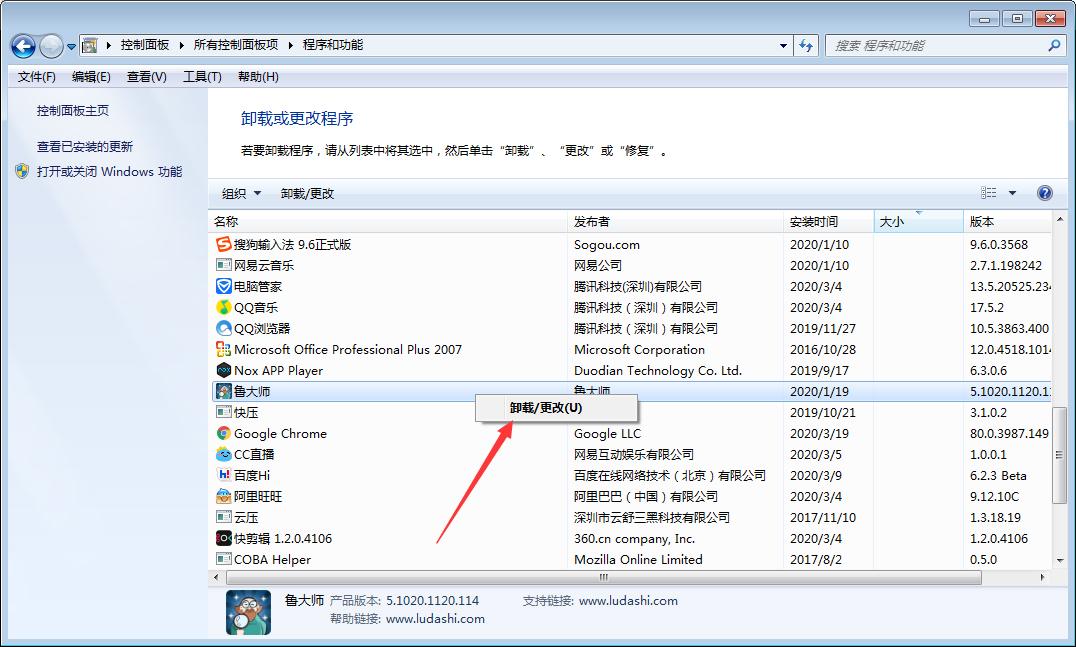Open the 文件(F) menu
1076x647 pixels.
(x=36, y=77)
